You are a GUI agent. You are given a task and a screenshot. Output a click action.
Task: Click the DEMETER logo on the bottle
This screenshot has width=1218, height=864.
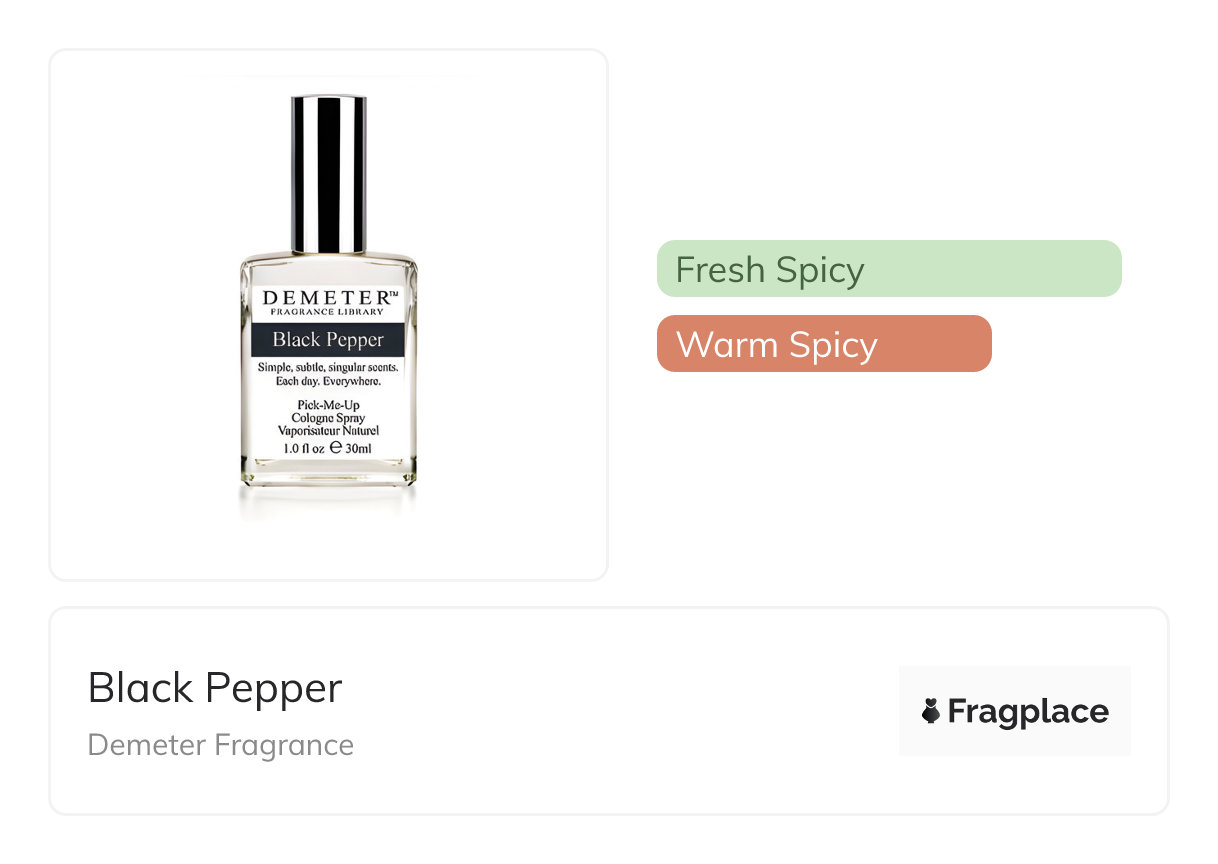pyautogui.click(x=329, y=296)
